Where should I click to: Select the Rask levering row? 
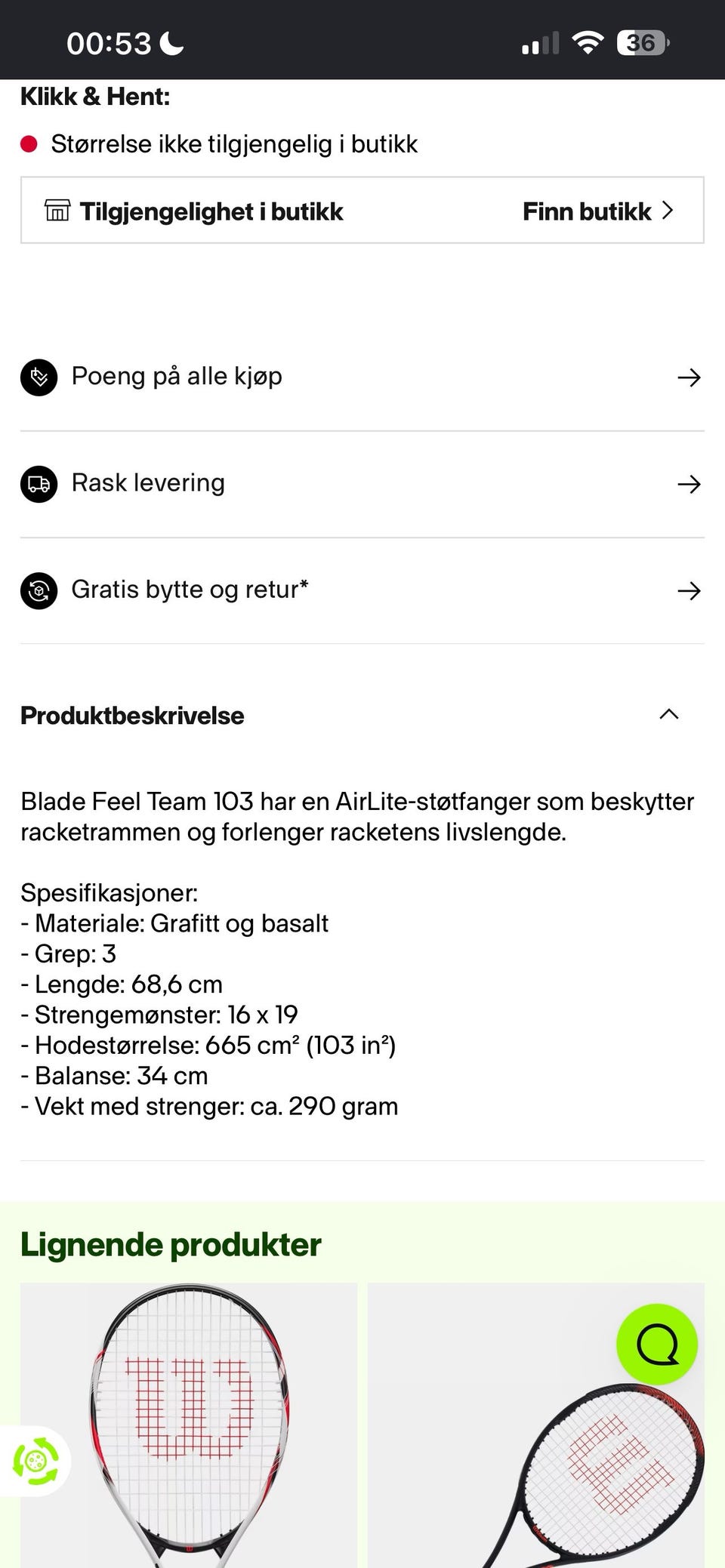pyautogui.click(x=362, y=484)
